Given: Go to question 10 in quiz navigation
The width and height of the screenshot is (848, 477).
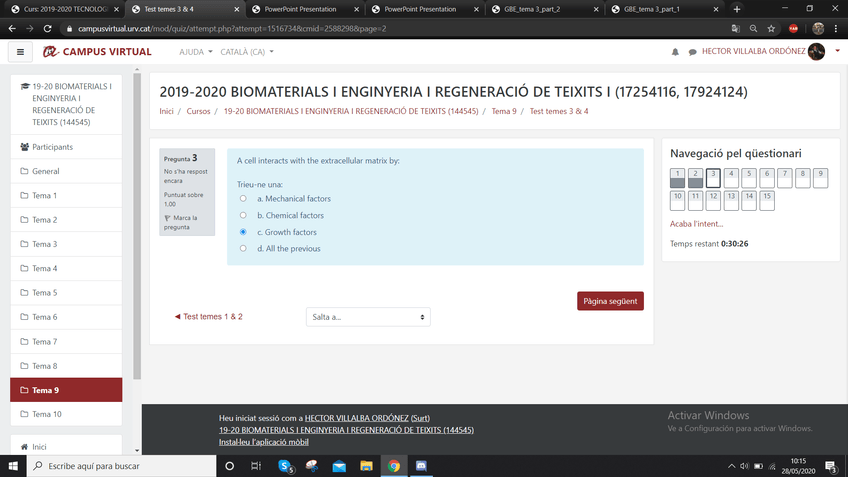Looking at the screenshot, I should 677,200.
